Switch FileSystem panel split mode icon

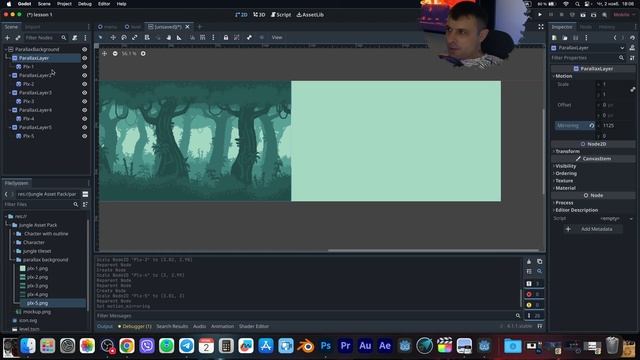point(85,194)
